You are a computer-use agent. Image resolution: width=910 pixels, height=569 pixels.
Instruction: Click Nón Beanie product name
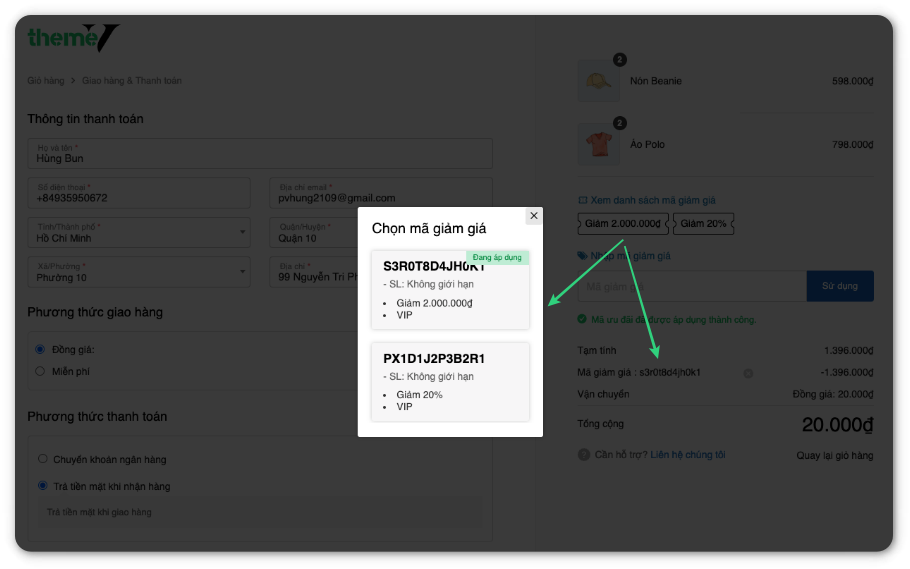pos(656,81)
